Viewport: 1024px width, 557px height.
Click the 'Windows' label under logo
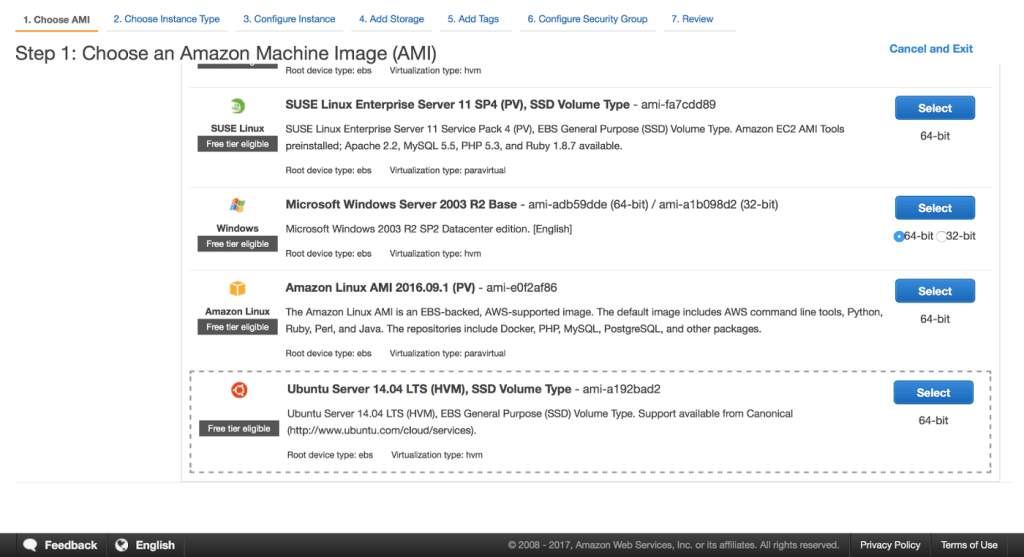tap(238, 229)
